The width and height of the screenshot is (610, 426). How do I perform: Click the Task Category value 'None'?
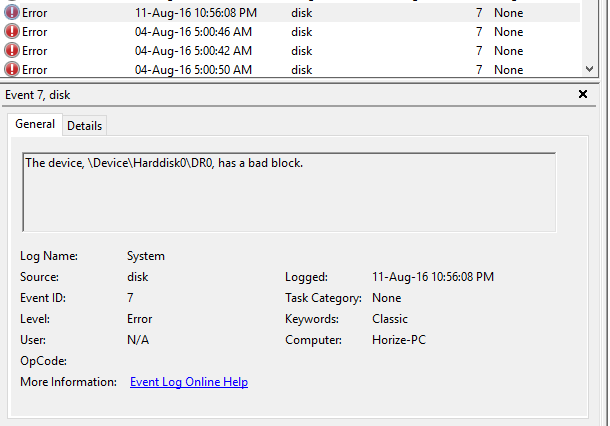coord(387,298)
